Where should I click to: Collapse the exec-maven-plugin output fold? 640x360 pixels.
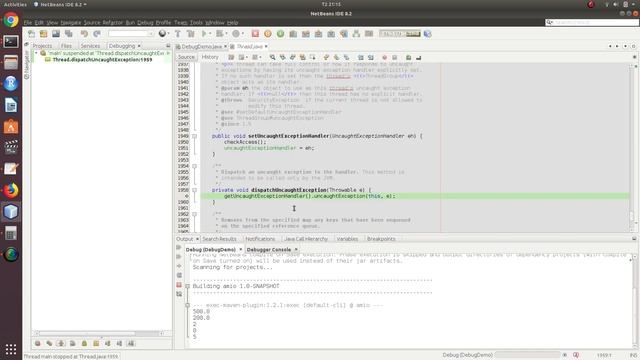pyautogui.click(x=187, y=305)
